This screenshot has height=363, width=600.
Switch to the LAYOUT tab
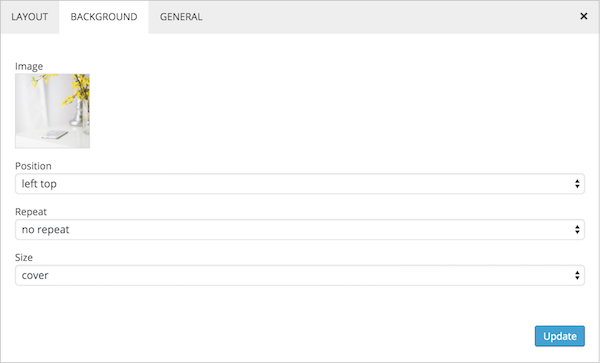click(x=29, y=17)
